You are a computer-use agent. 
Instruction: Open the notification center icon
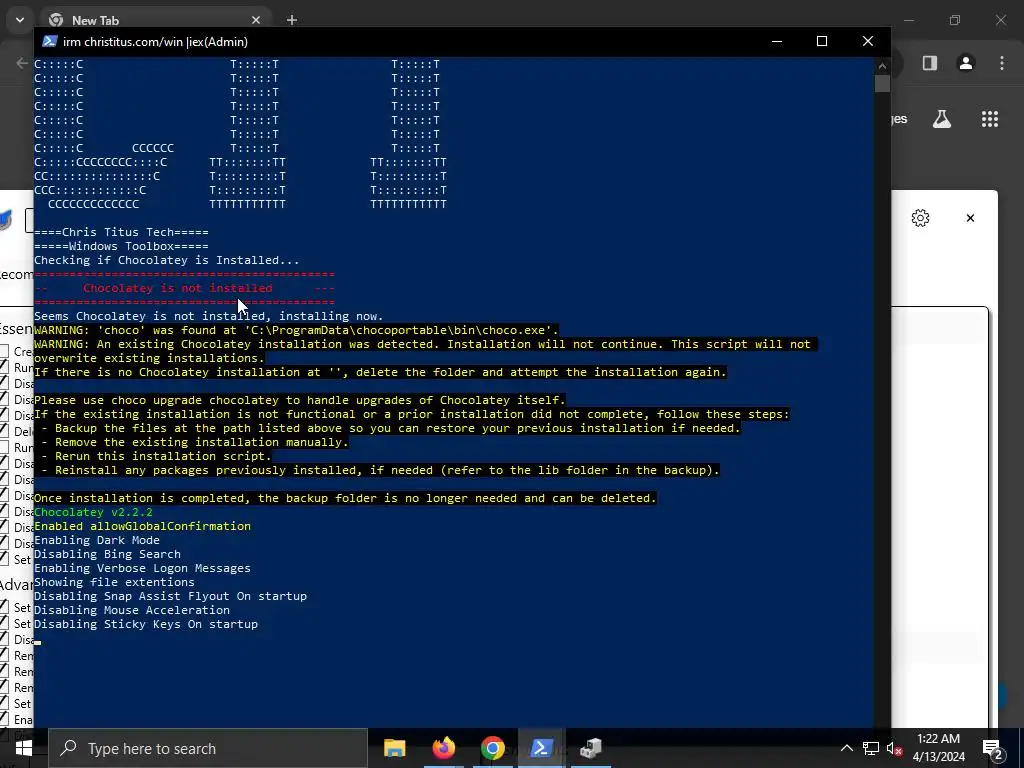click(993, 748)
